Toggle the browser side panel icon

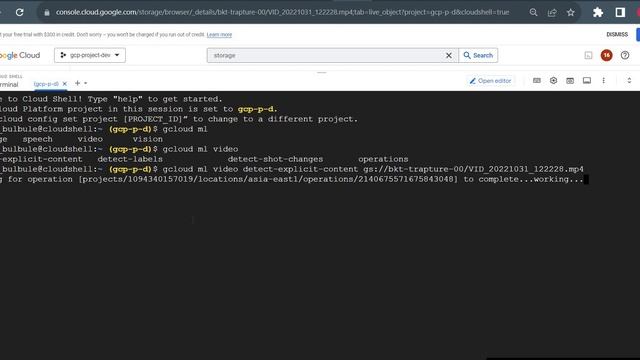click(620, 13)
